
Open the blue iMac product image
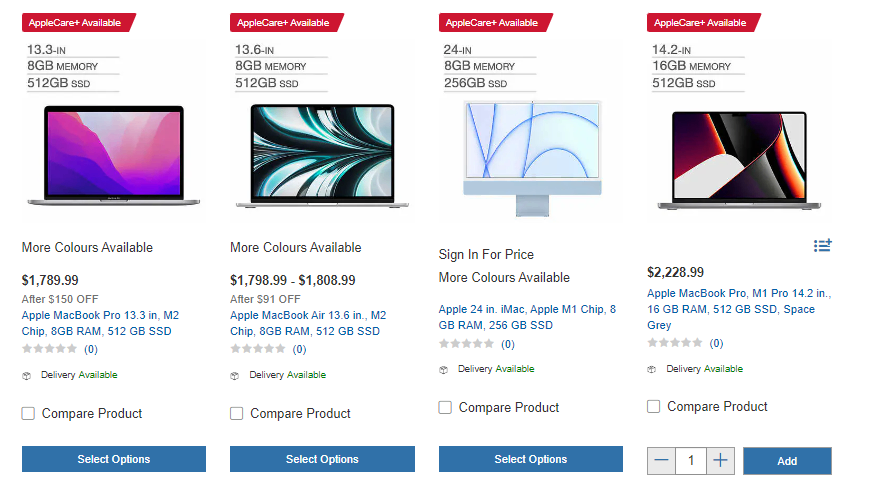click(x=531, y=157)
